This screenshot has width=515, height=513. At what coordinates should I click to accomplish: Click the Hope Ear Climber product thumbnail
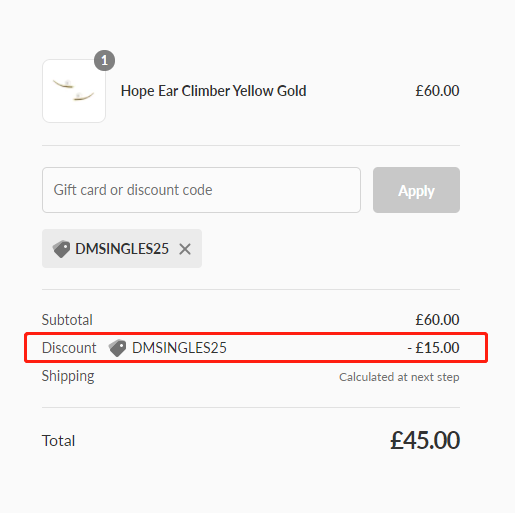click(x=74, y=91)
